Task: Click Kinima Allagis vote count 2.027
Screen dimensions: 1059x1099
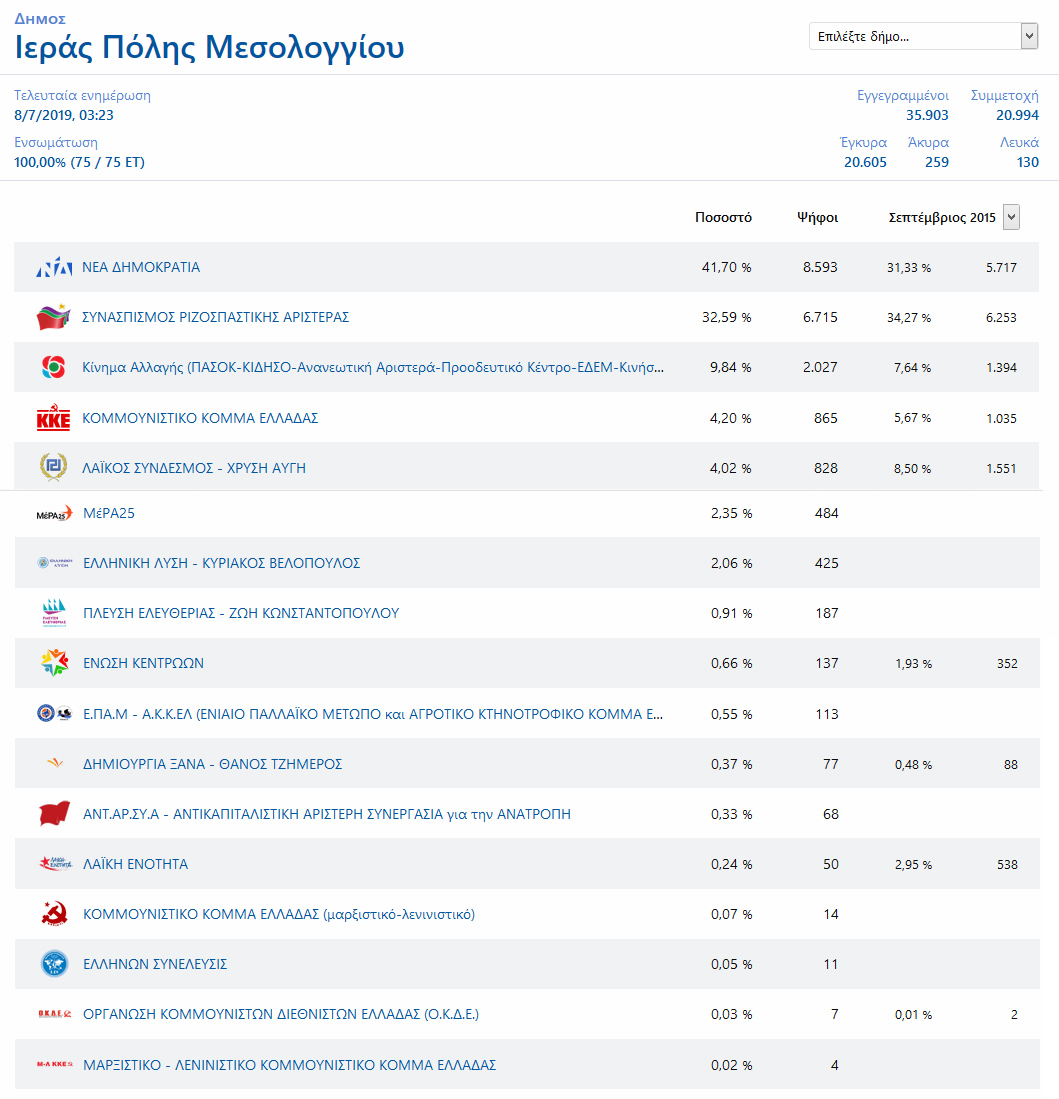Action: [x=820, y=367]
